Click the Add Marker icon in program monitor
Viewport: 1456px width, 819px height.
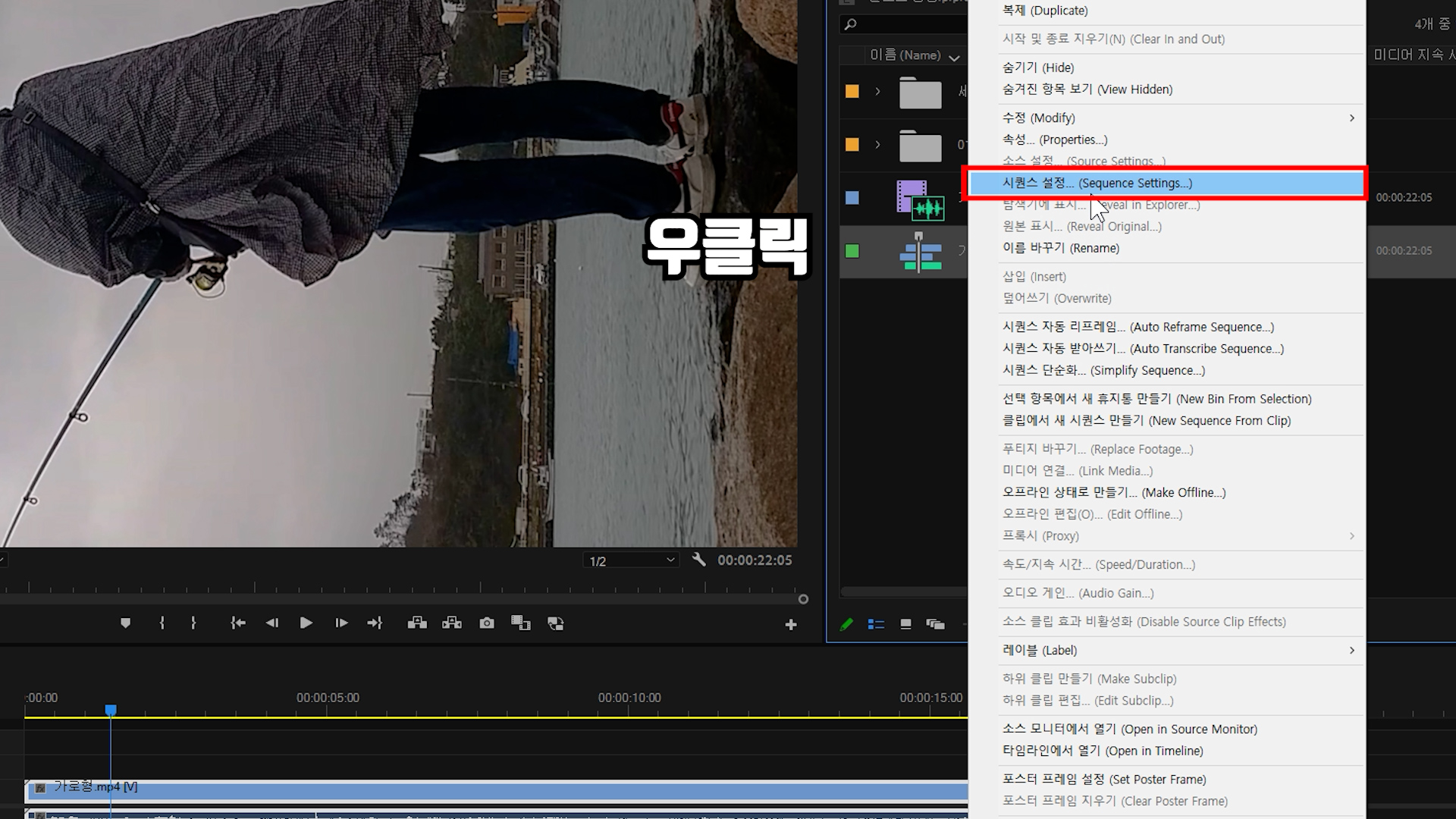[126, 623]
